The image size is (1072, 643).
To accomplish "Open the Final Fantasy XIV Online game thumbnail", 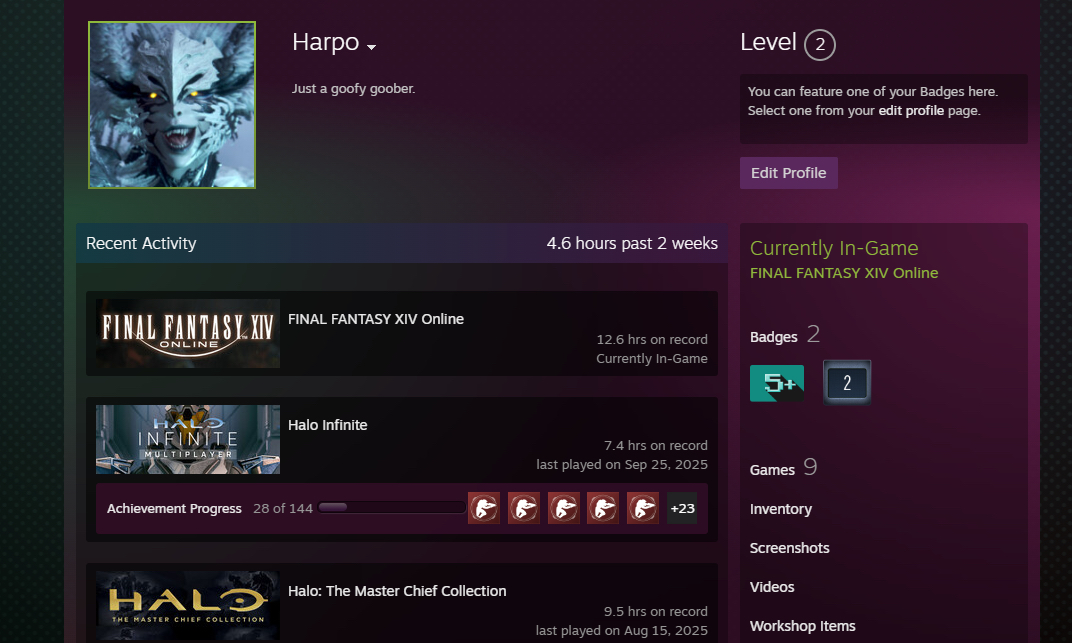I will (x=188, y=333).
